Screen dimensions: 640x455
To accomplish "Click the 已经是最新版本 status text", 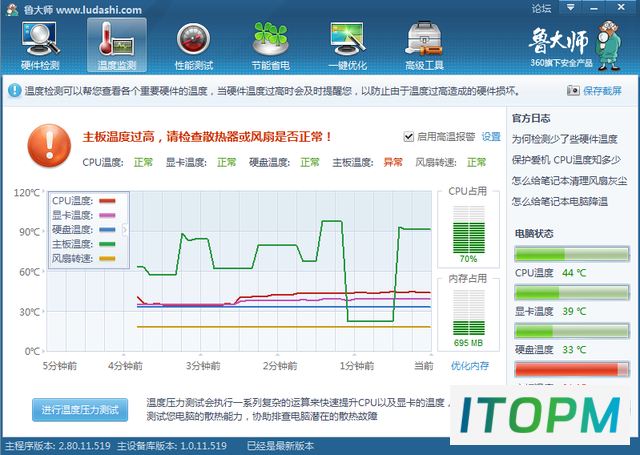I will 280,446.
